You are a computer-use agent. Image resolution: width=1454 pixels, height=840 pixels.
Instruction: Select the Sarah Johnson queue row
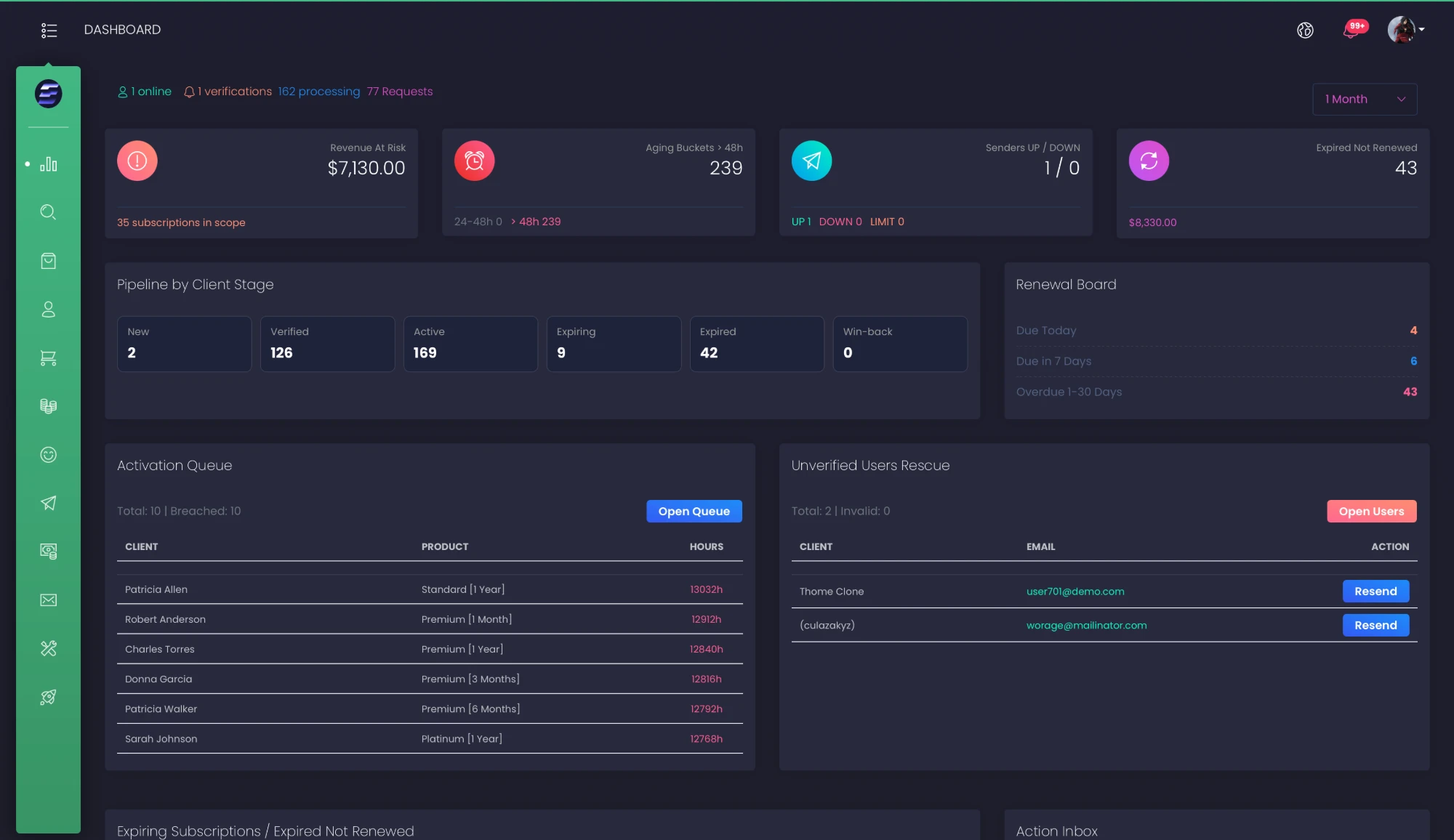pos(430,738)
